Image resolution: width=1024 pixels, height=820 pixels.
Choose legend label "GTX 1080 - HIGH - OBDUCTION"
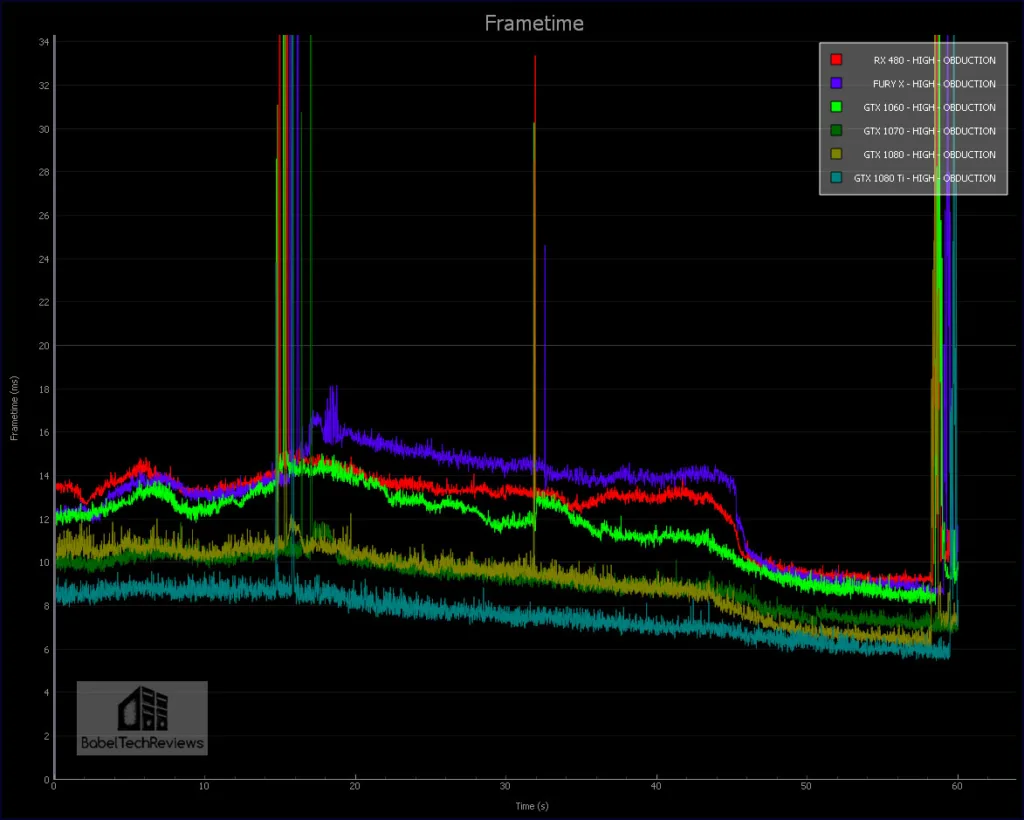click(x=929, y=154)
